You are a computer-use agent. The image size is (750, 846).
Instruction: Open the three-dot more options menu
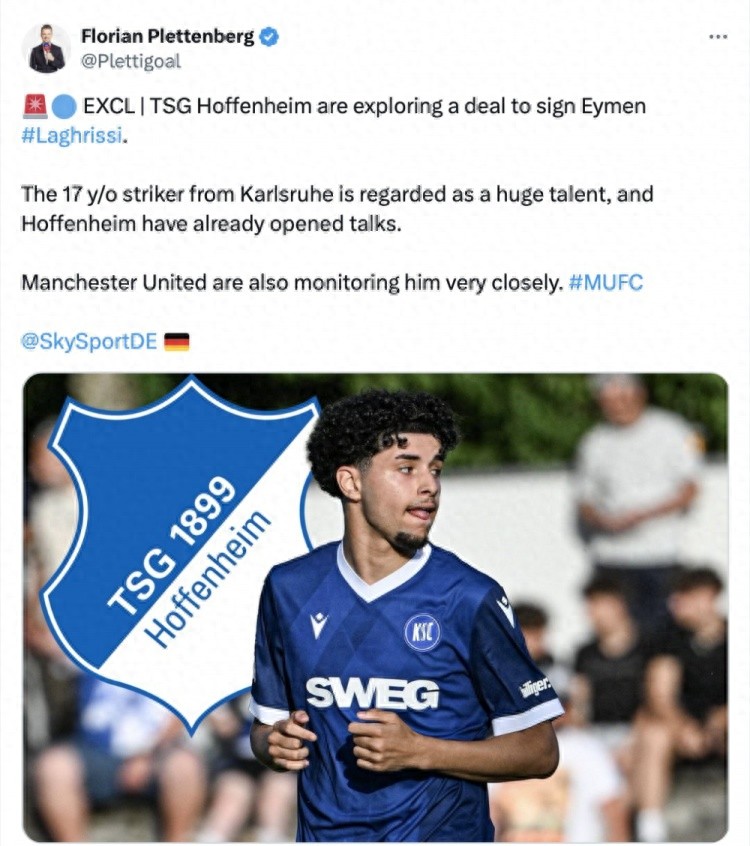[x=718, y=37]
